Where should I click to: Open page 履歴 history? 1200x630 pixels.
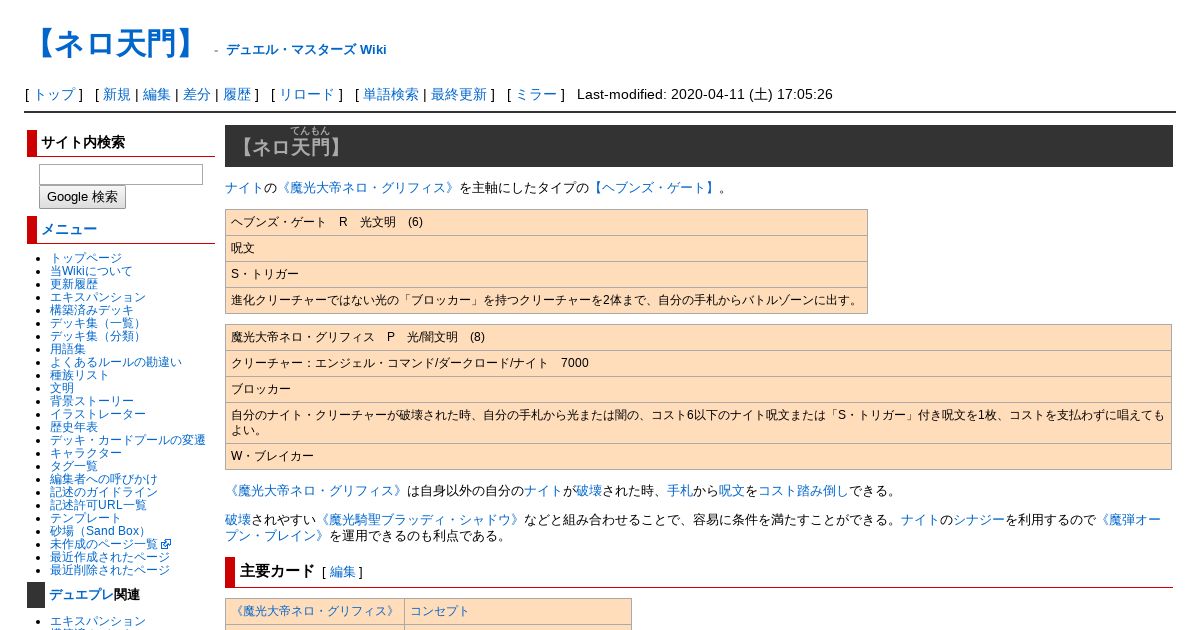click(237, 94)
